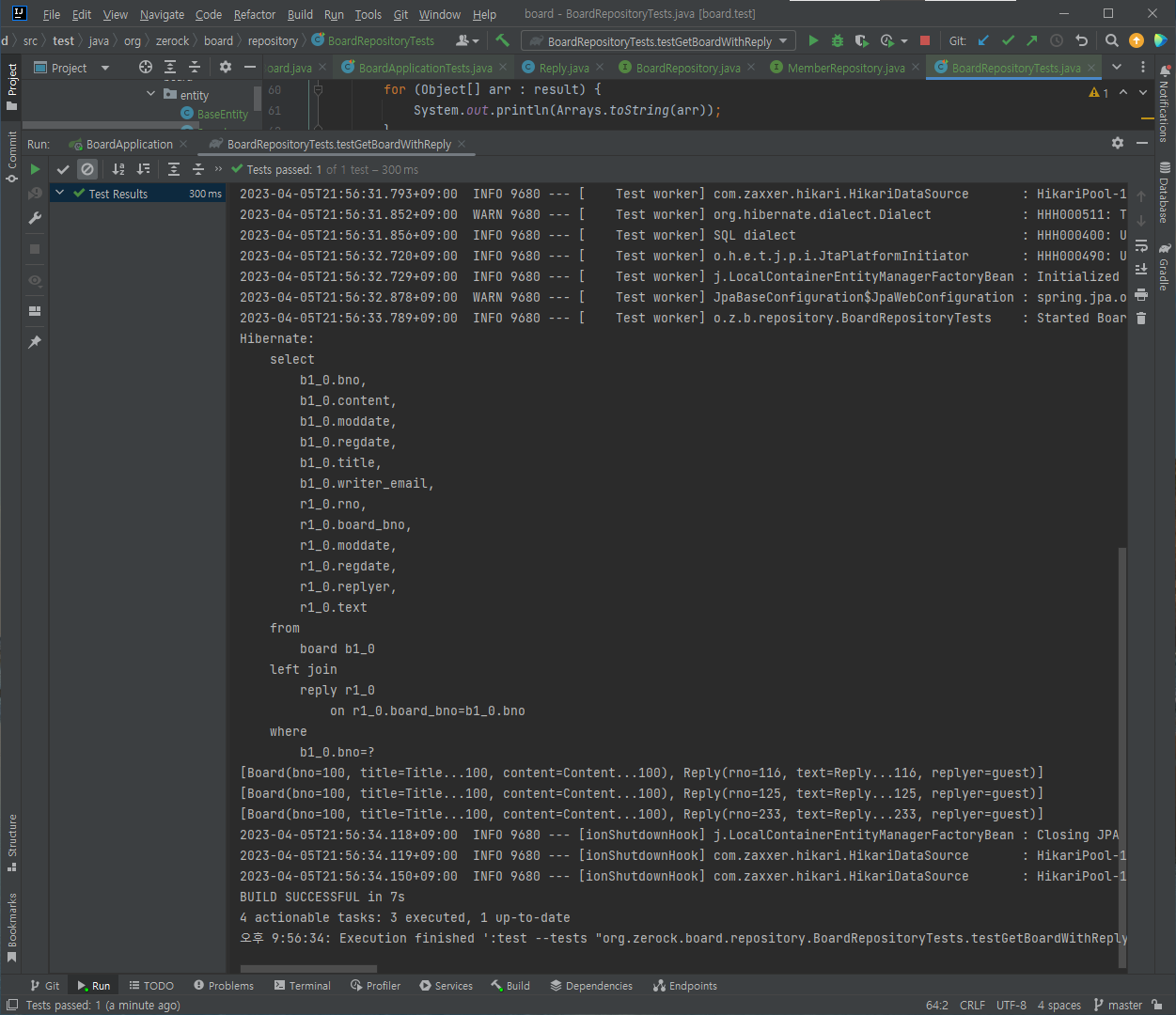Run BoardRepositoryTests with top toolbar play button
1176x1015 pixels.
(x=813, y=40)
